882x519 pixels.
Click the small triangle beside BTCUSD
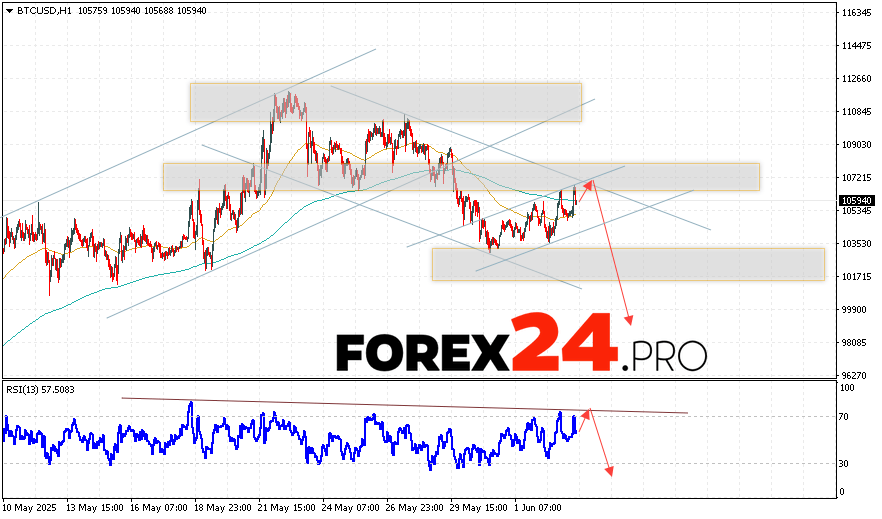coord(8,10)
